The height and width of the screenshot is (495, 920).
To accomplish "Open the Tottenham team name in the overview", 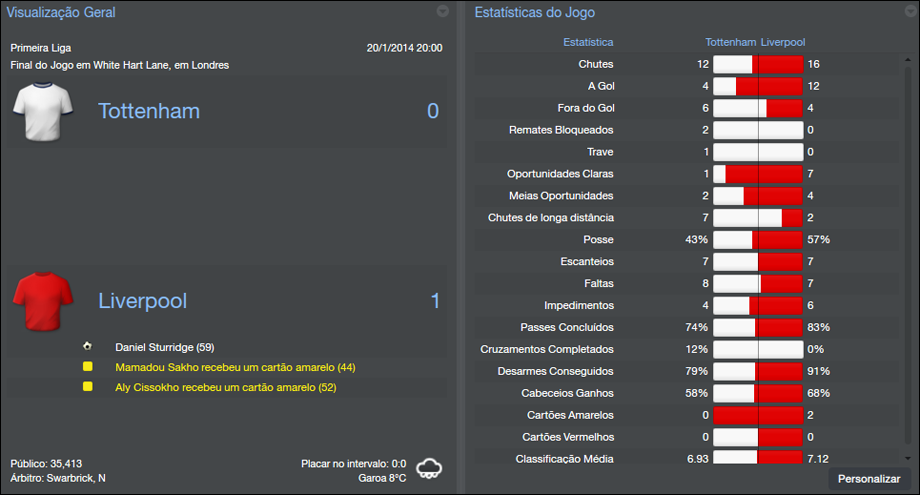I will (x=149, y=111).
